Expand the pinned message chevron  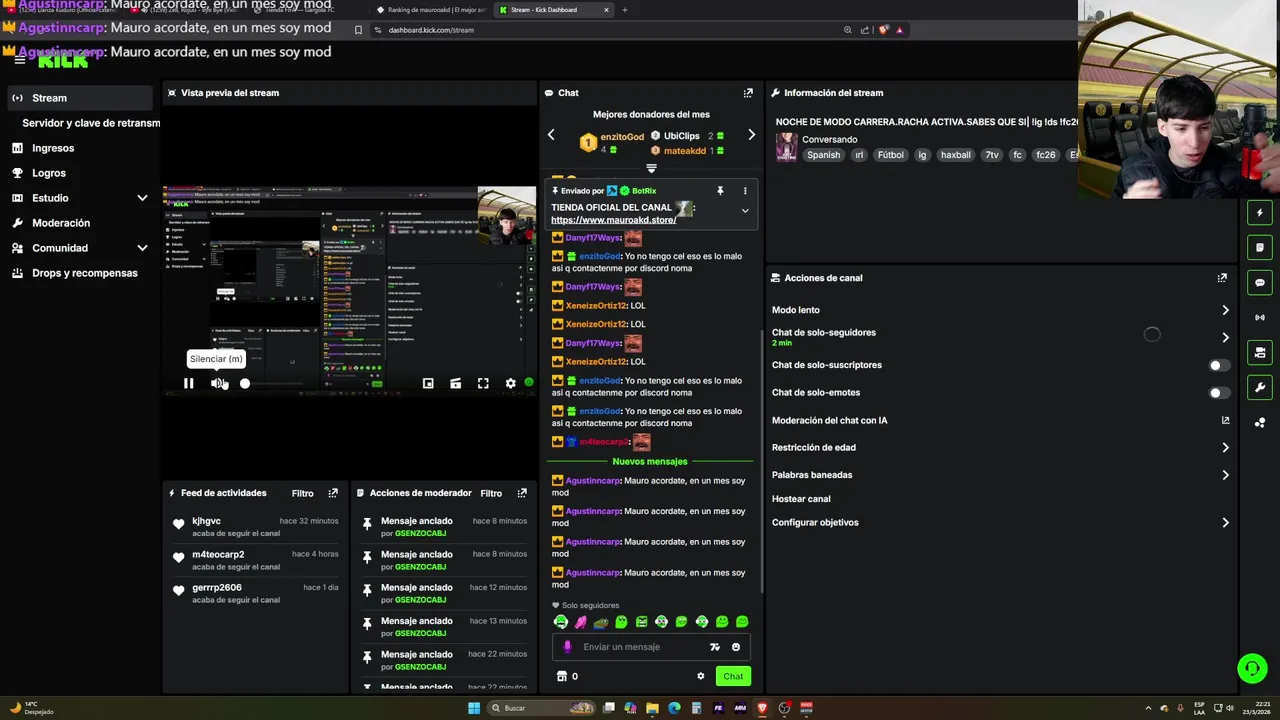[744, 211]
